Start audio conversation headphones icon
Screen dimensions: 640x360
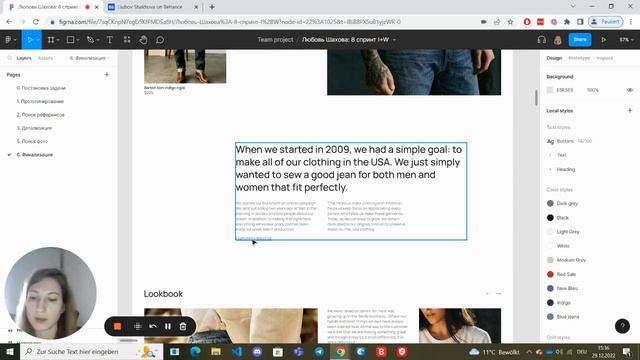point(542,40)
